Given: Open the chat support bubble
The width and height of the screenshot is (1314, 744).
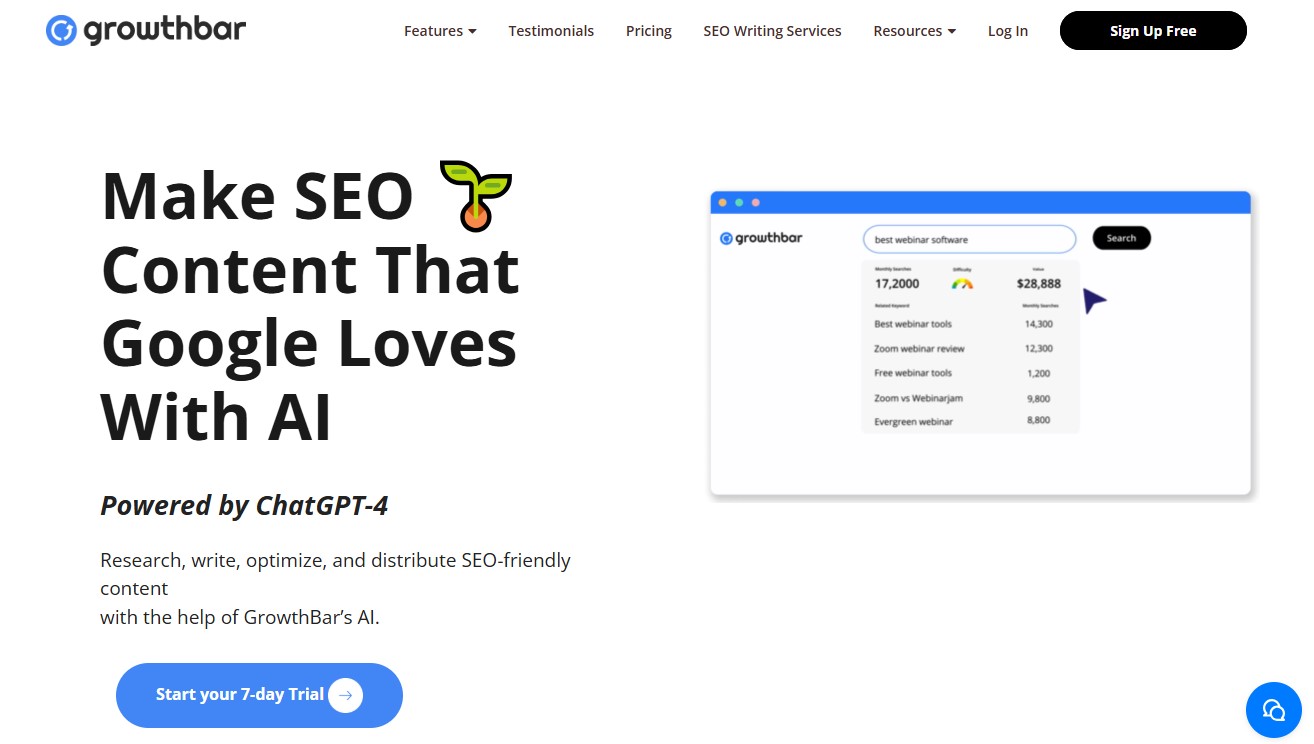Looking at the screenshot, I should 1273,710.
